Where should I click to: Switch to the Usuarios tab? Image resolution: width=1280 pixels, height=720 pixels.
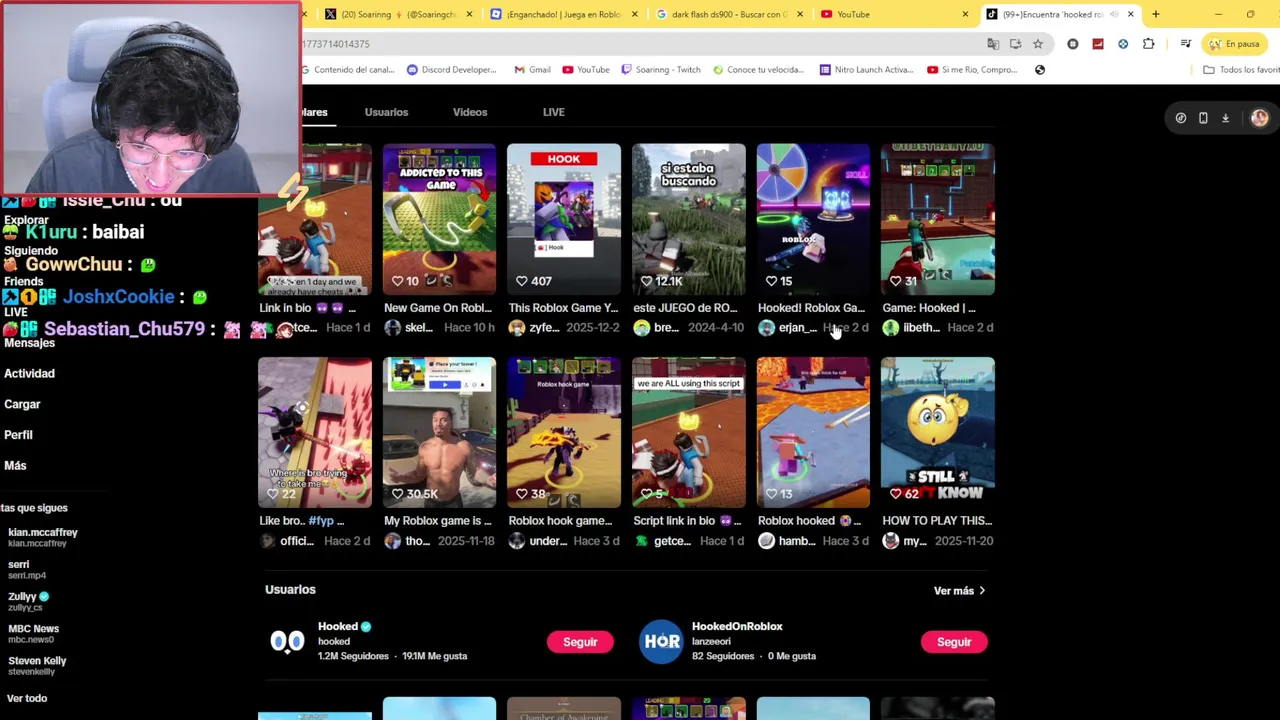point(386,112)
